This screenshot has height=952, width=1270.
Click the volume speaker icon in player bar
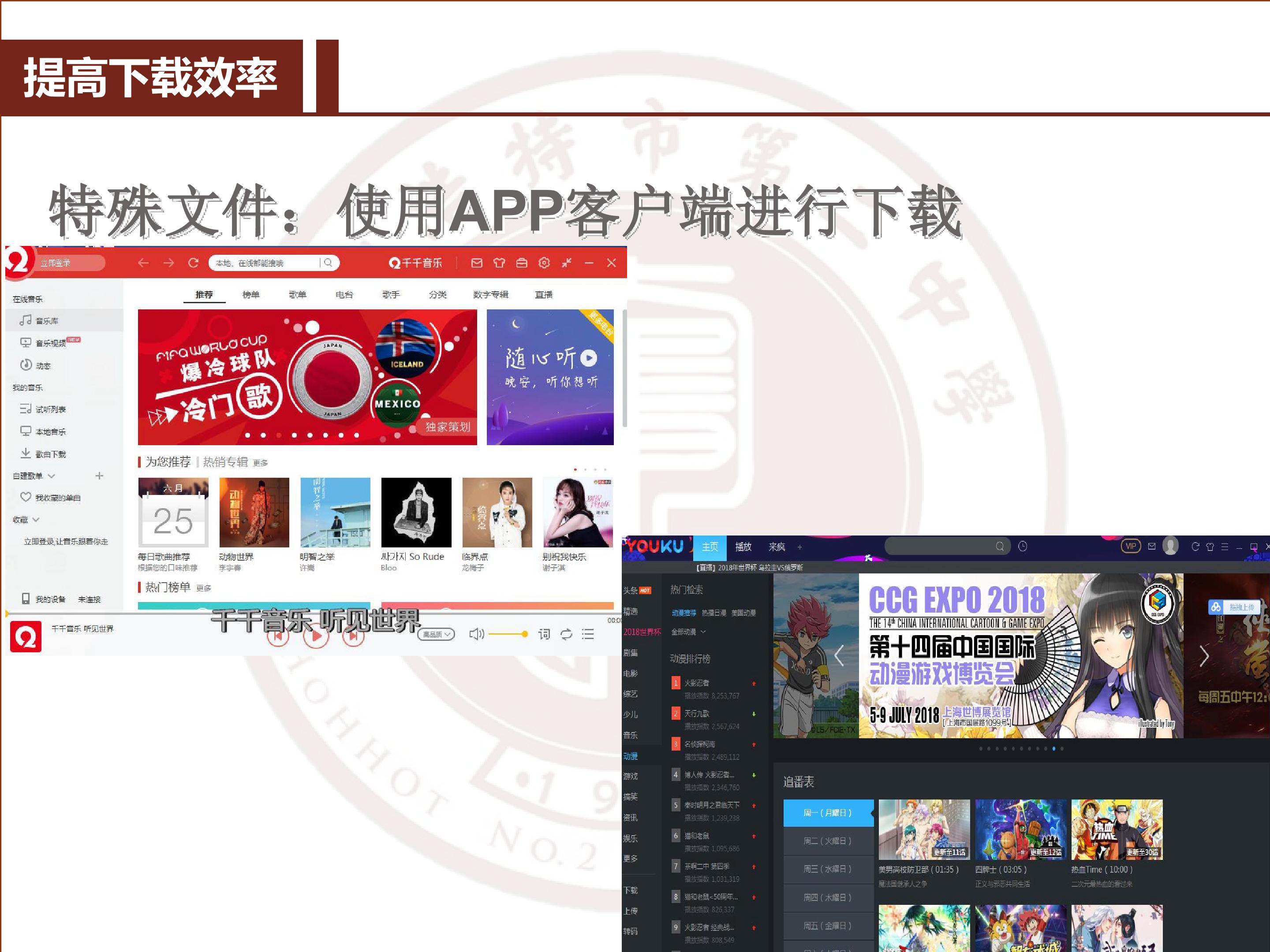click(x=477, y=634)
